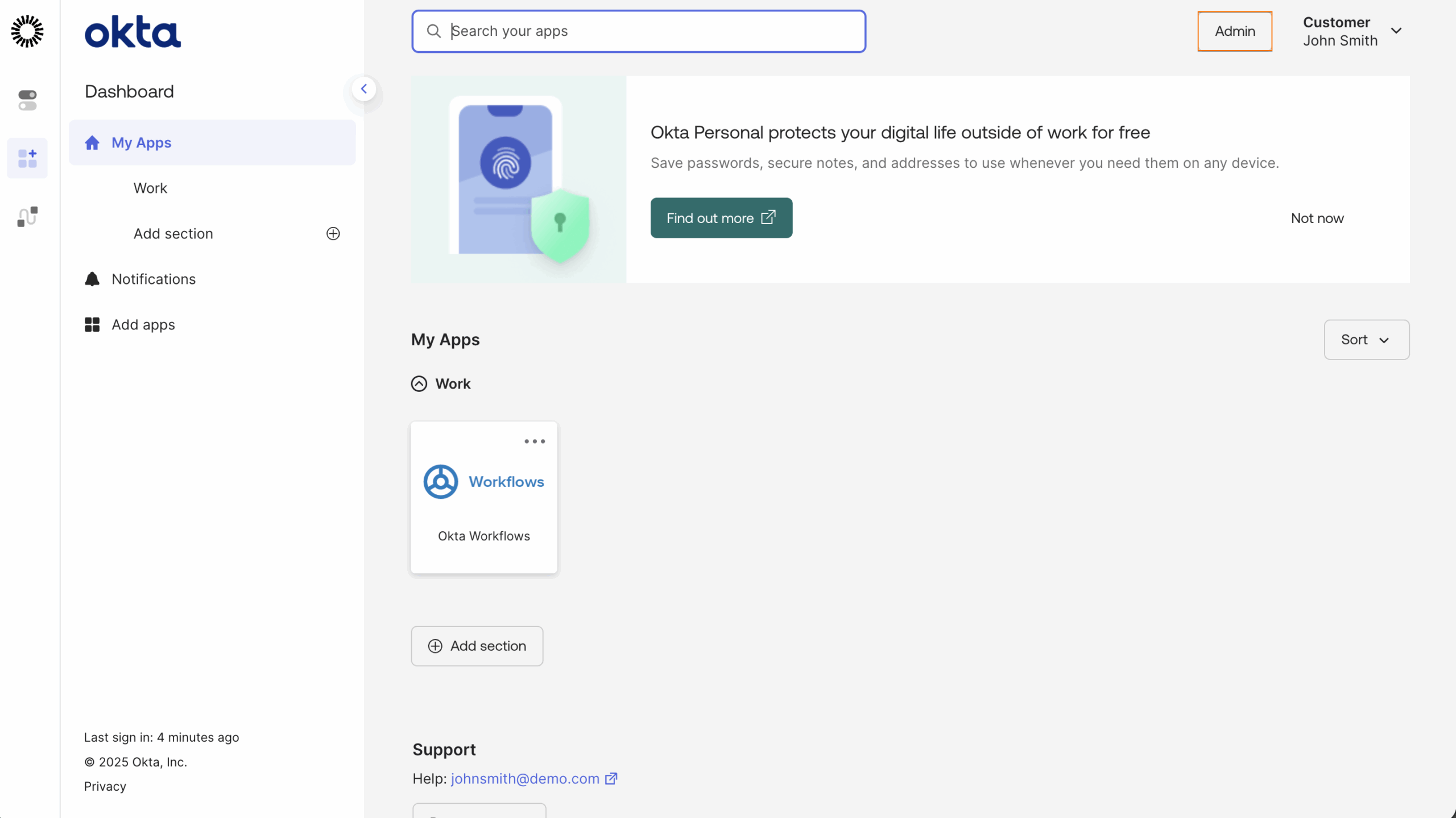Screen dimensions: 1456x818
Task: Click the Find out more button
Action: pos(721,217)
